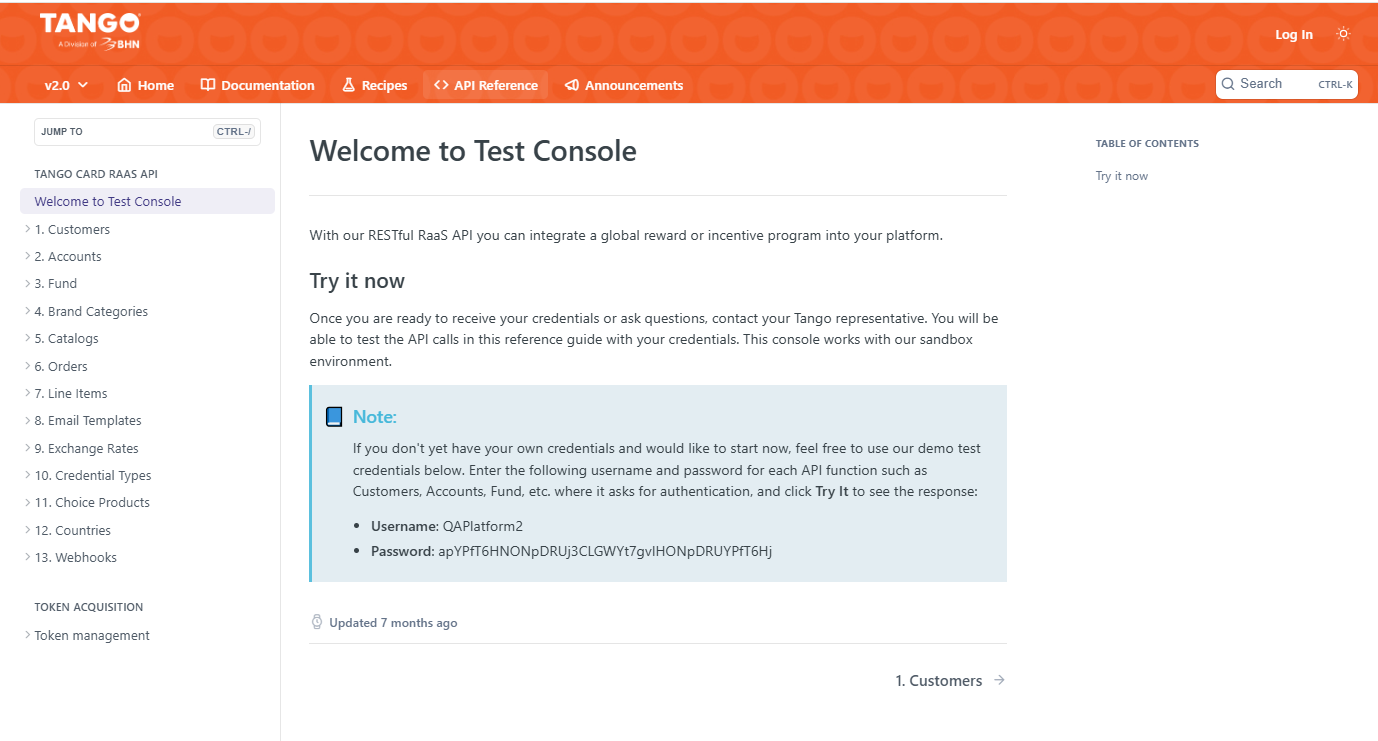Go to next page 1. Customers link
1378x741 pixels.
950,680
